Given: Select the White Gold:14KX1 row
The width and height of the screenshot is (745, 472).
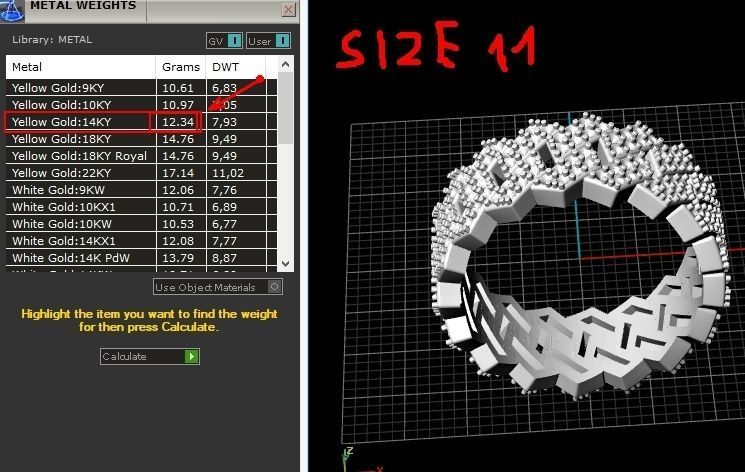Looking at the screenshot, I should [141, 241].
